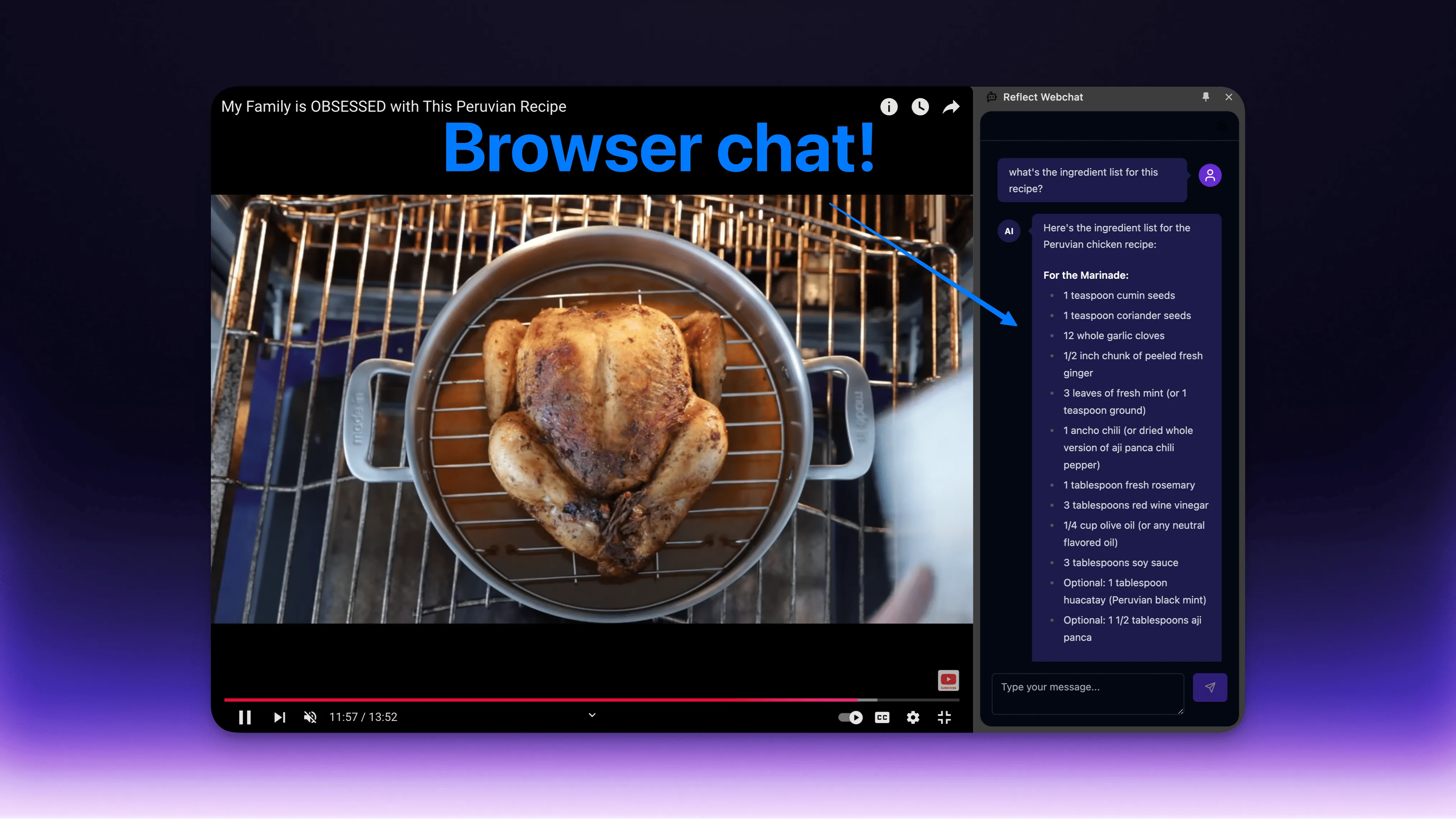Pin the Reflect Webchat panel

coord(1206,97)
